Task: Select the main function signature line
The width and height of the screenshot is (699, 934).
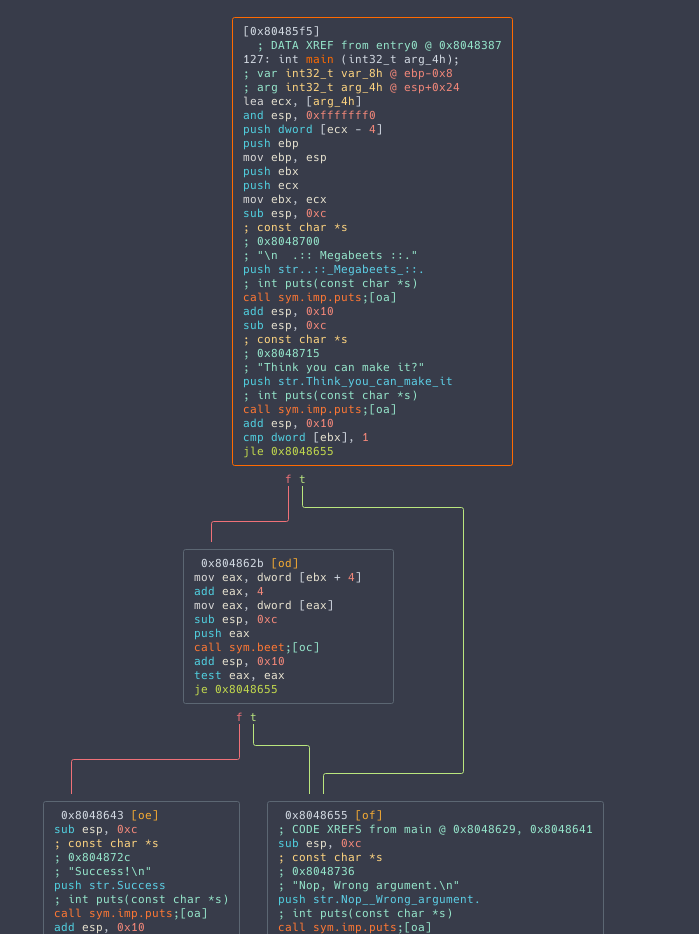Action: [351, 59]
